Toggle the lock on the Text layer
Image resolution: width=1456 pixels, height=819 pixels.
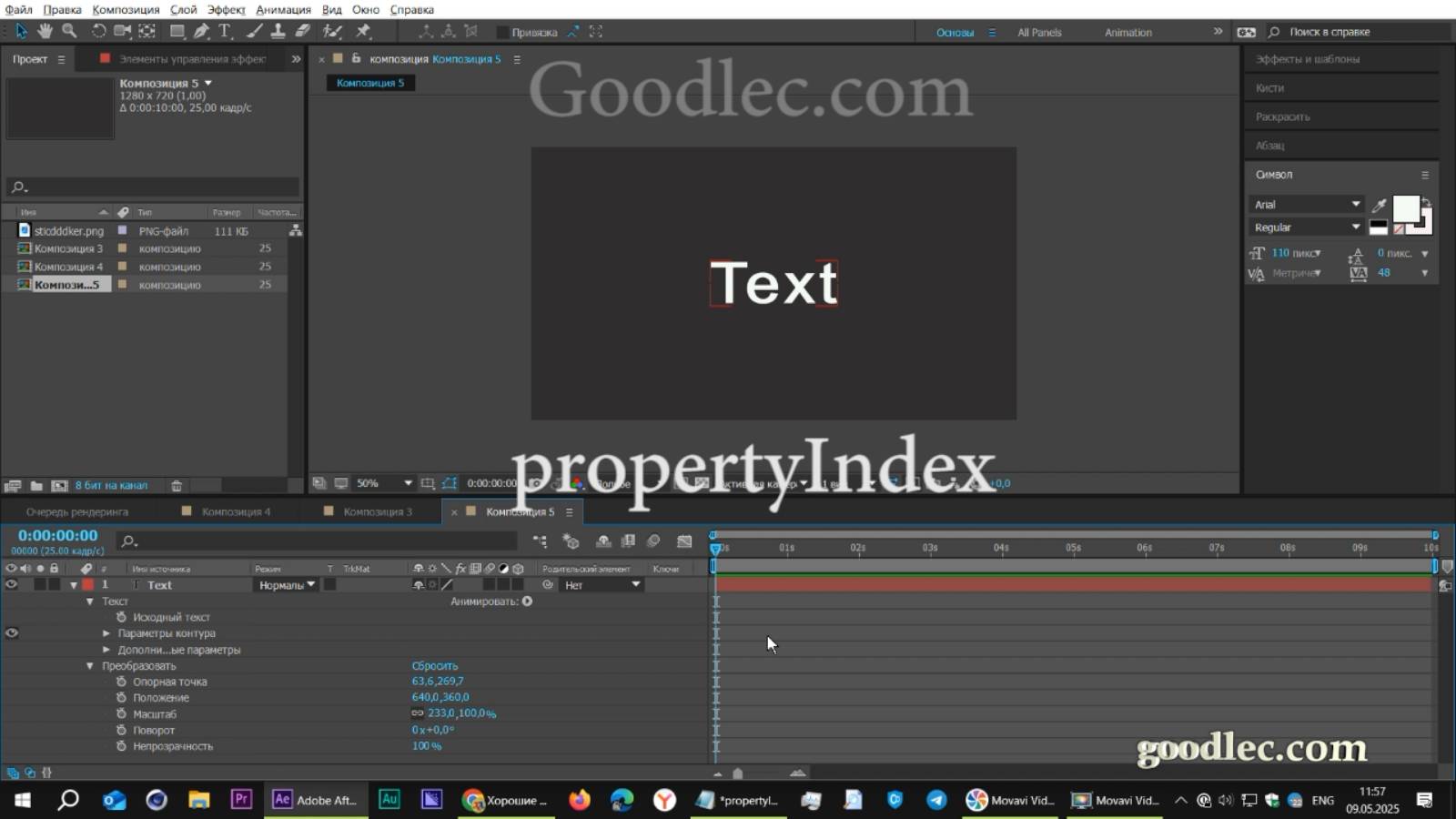(55, 585)
